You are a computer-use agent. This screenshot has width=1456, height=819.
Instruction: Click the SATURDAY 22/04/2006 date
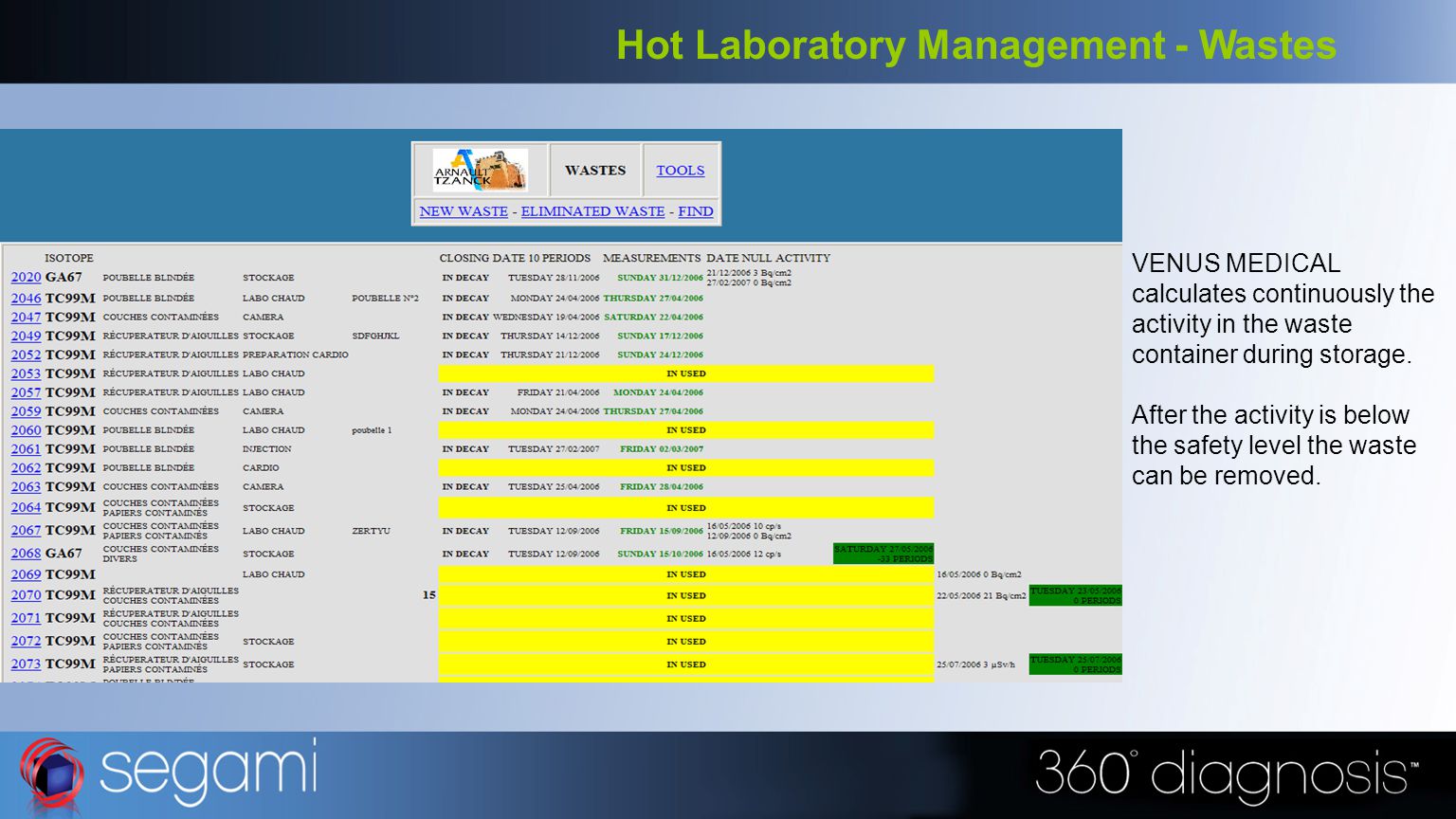tap(653, 318)
